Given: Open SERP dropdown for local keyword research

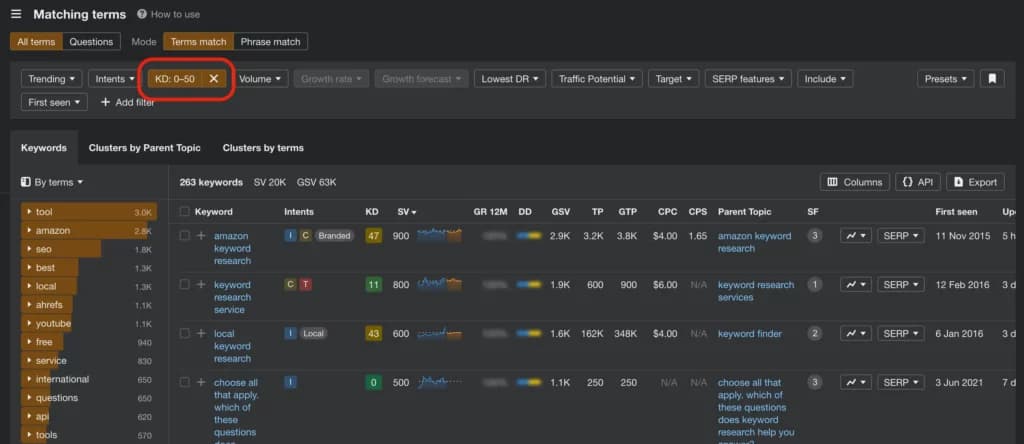Looking at the screenshot, I should coord(901,333).
